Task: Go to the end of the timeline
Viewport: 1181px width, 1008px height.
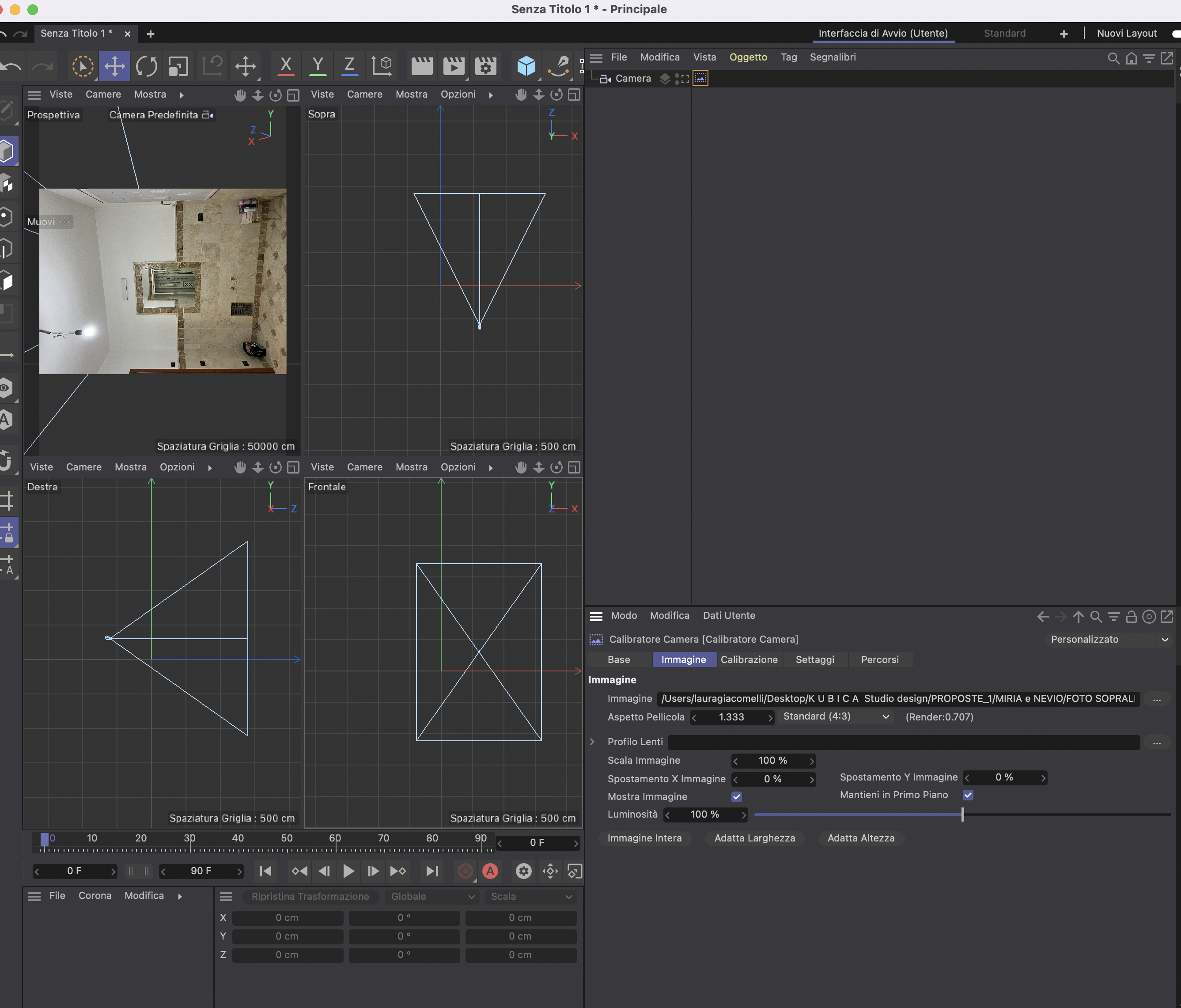Action: pos(432,871)
